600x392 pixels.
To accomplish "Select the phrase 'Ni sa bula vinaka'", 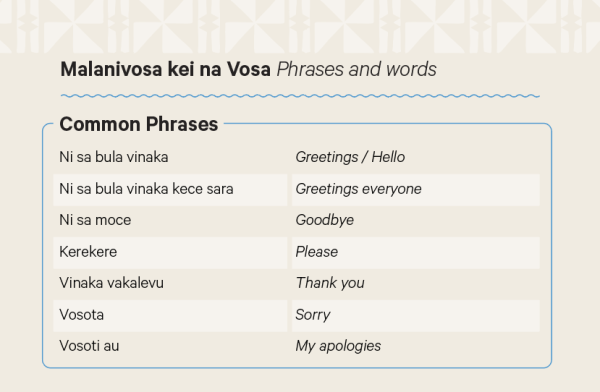I will click(114, 157).
